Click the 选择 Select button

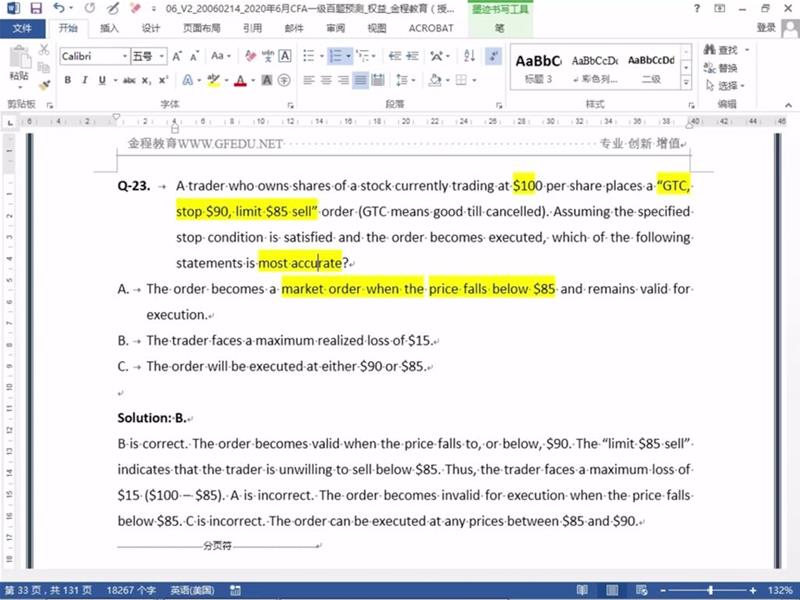(725, 85)
